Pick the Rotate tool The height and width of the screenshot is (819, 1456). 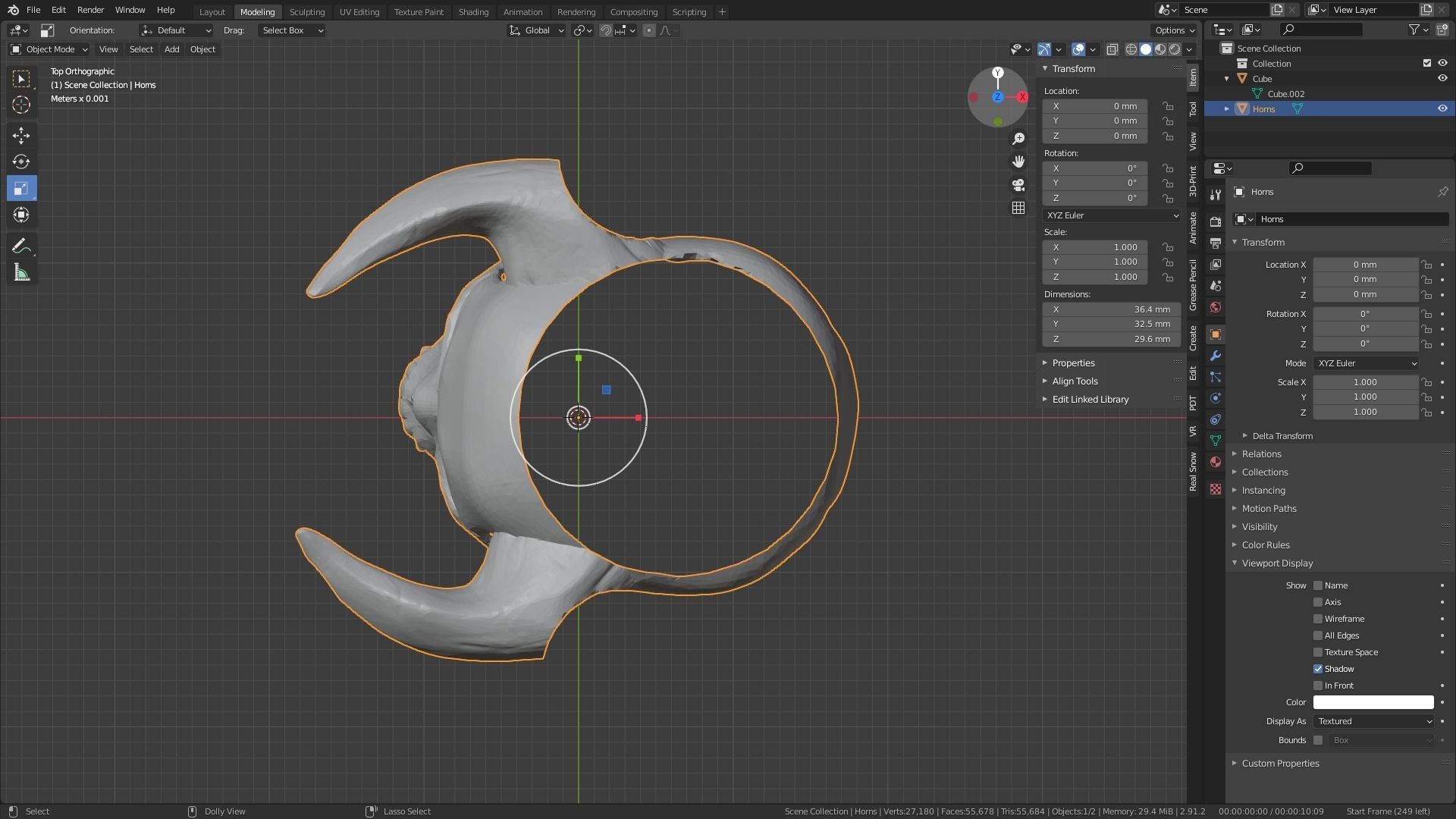pos(21,162)
